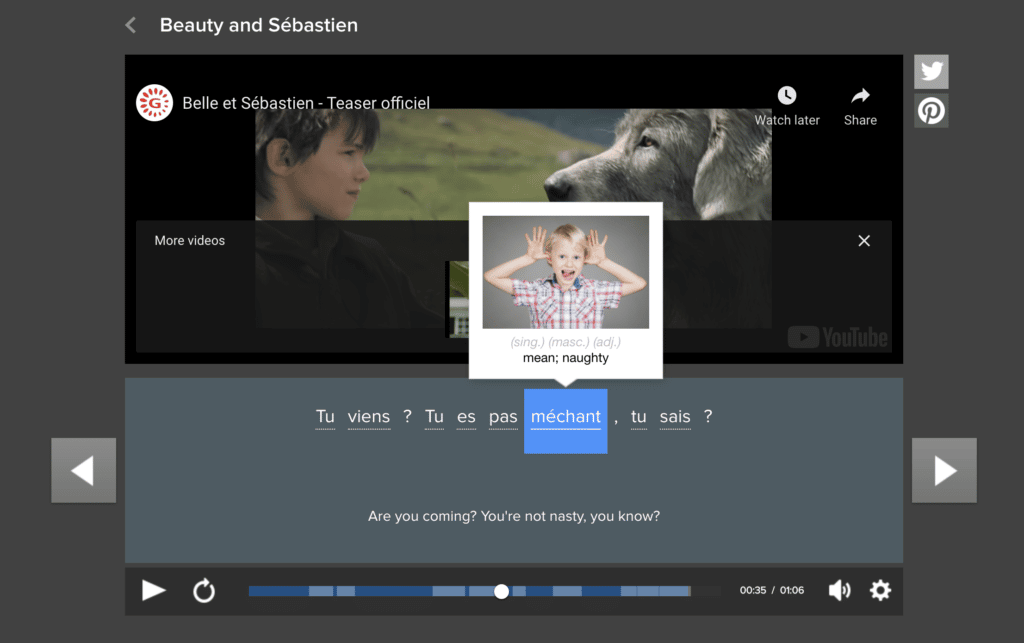Image resolution: width=1024 pixels, height=643 pixels.
Task: Click the definition image of the boy
Action: tap(566, 272)
